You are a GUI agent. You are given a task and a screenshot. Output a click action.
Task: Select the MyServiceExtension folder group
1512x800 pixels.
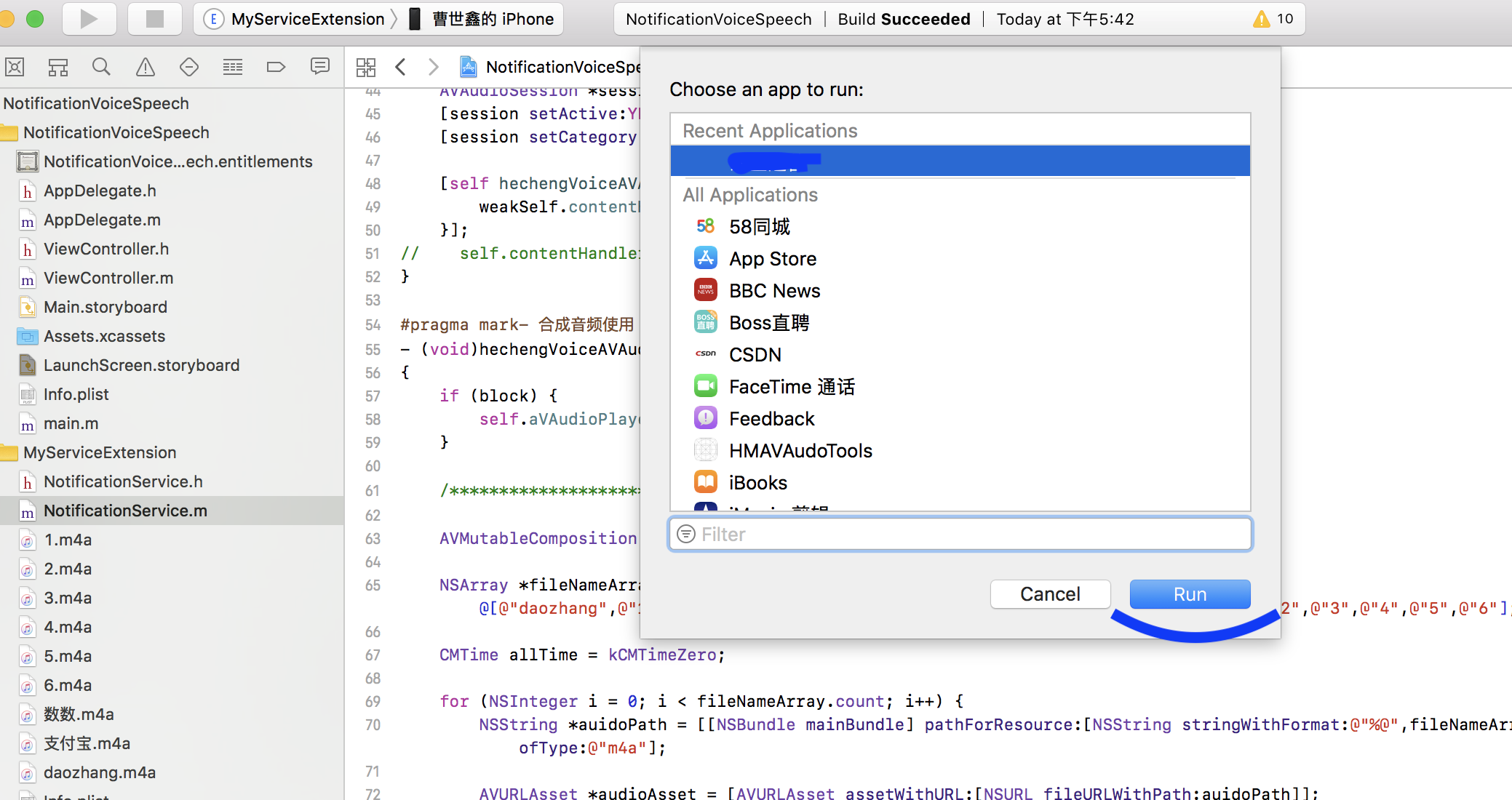tap(100, 452)
